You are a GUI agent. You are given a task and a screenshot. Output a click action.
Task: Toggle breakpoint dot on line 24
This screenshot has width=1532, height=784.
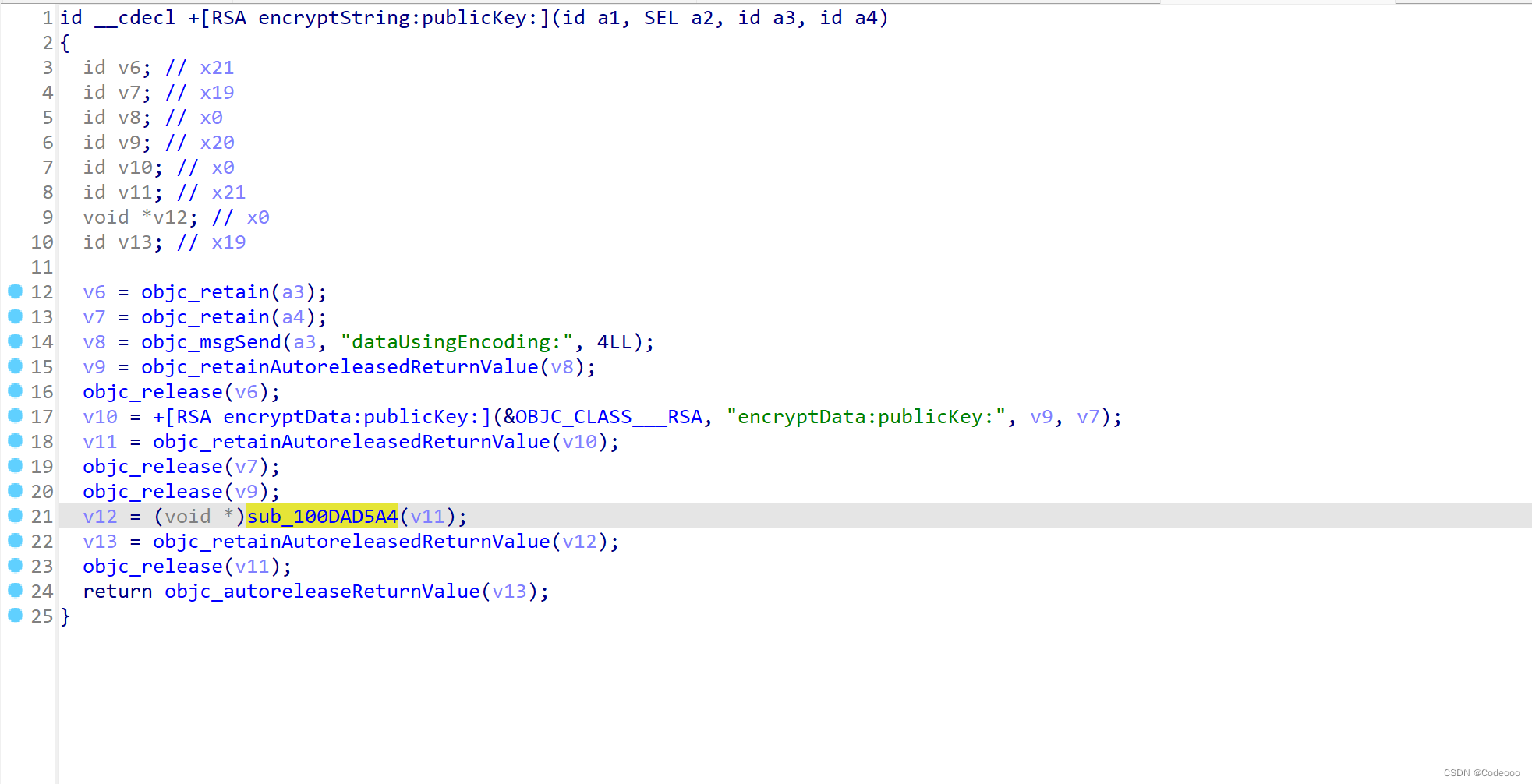tap(16, 591)
